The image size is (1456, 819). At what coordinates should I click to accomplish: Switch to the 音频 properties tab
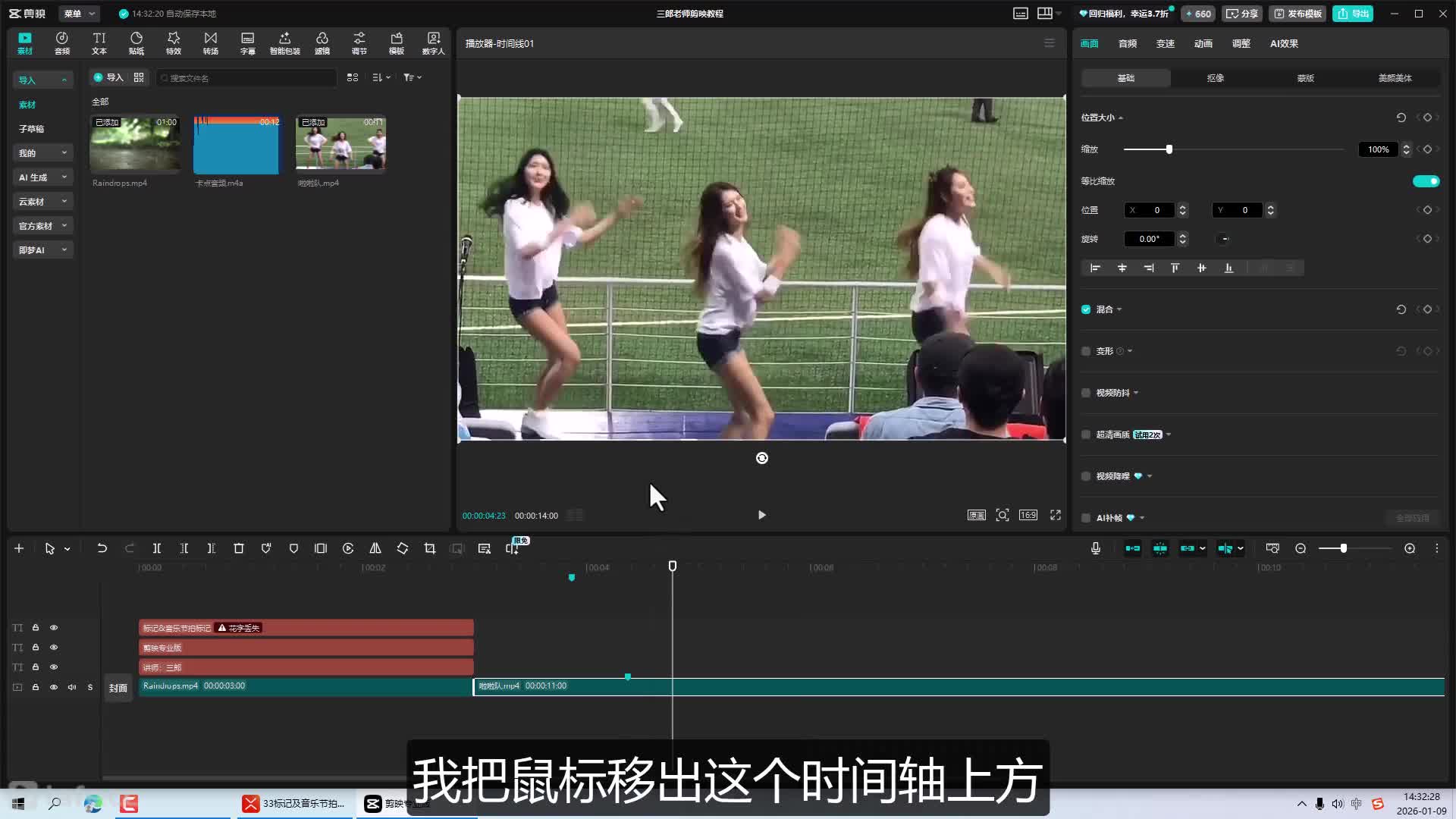click(x=1127, y=44)
